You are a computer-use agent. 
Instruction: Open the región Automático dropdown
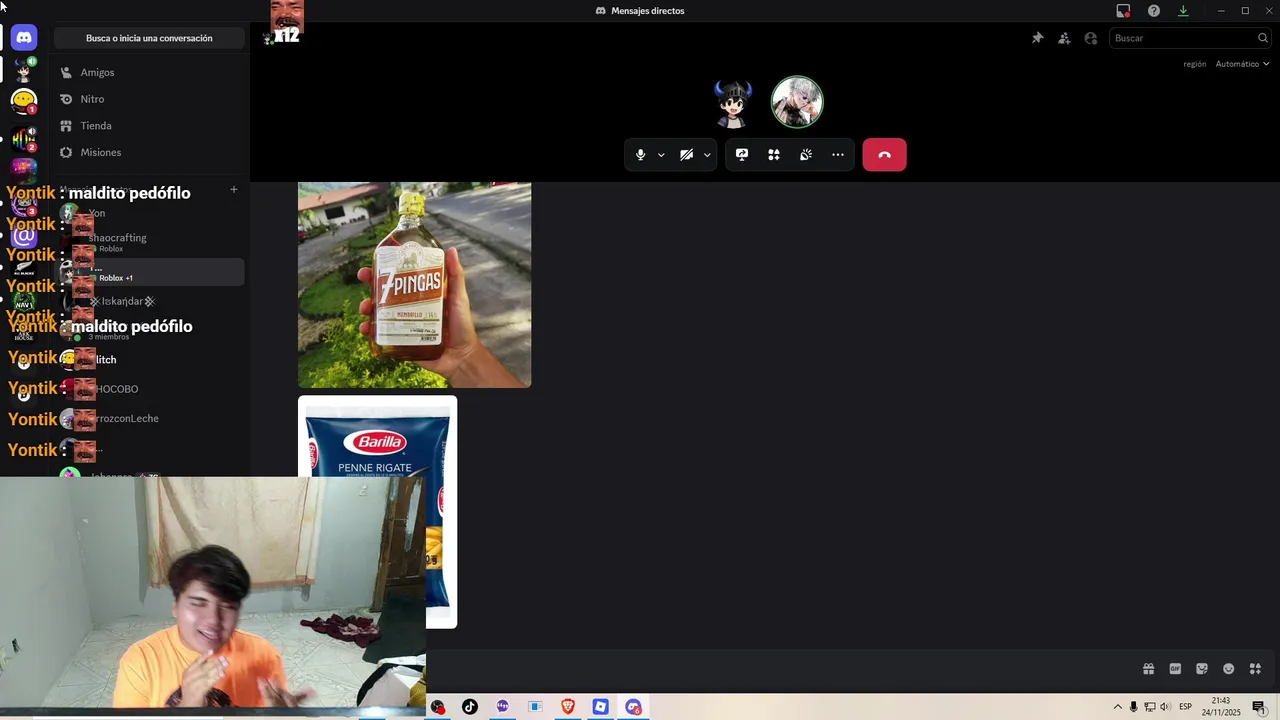[x=1243, y=64]
